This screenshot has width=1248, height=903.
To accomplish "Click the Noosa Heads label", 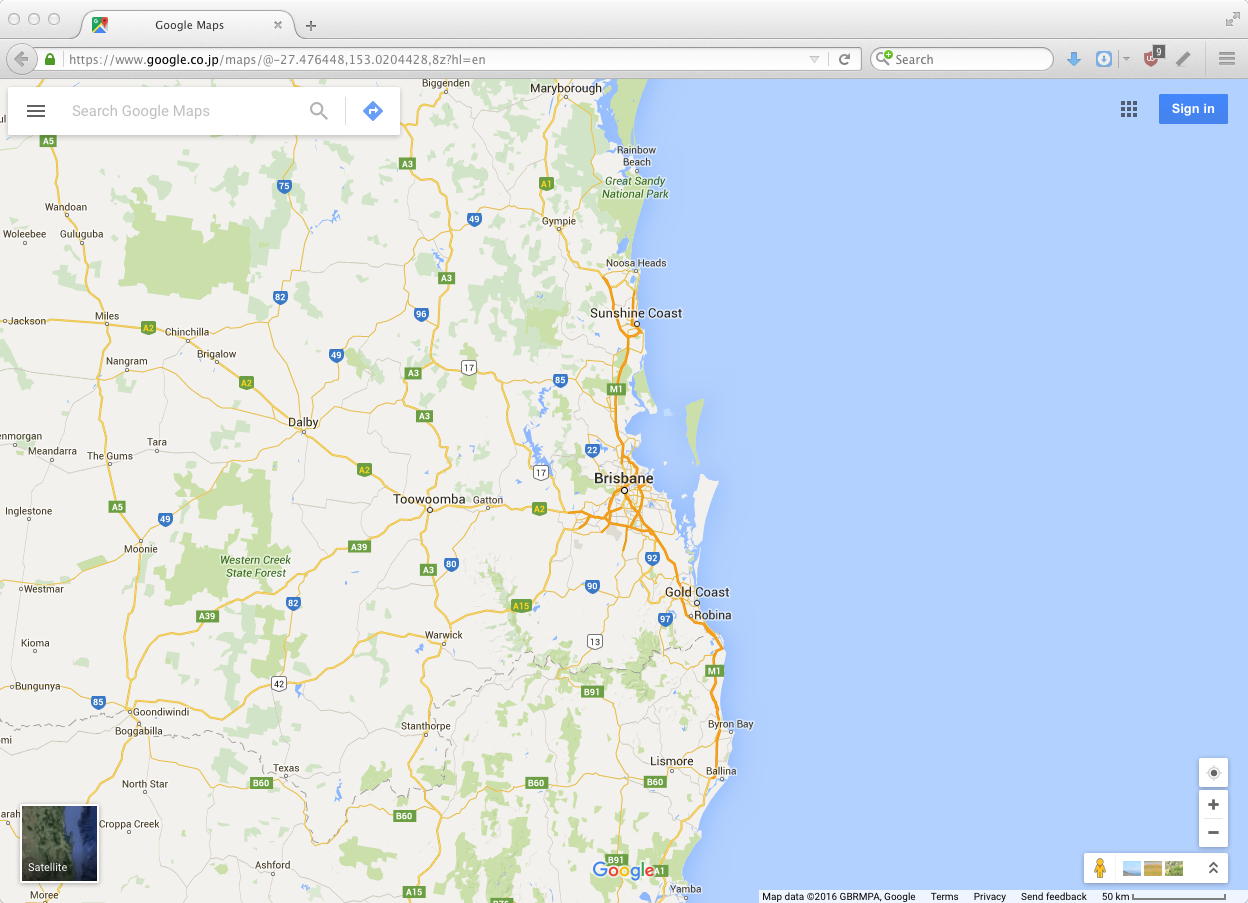I will pyautogui.click(x=636, y=263).
